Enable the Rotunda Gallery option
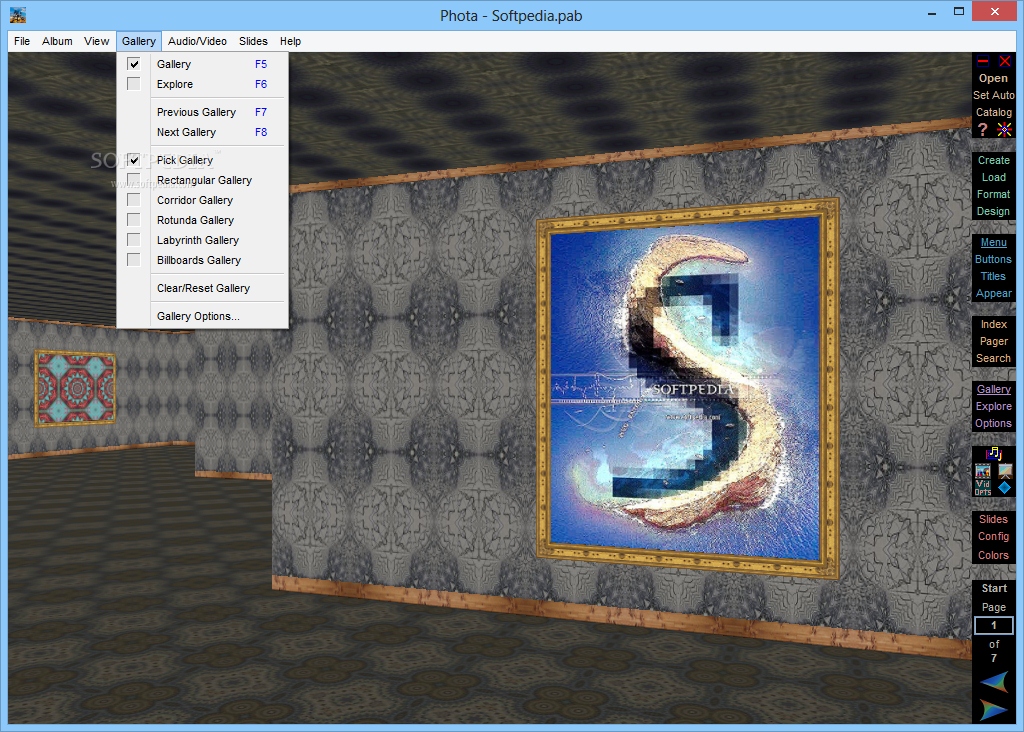The image size is (1024, 732). click(134, 220)
